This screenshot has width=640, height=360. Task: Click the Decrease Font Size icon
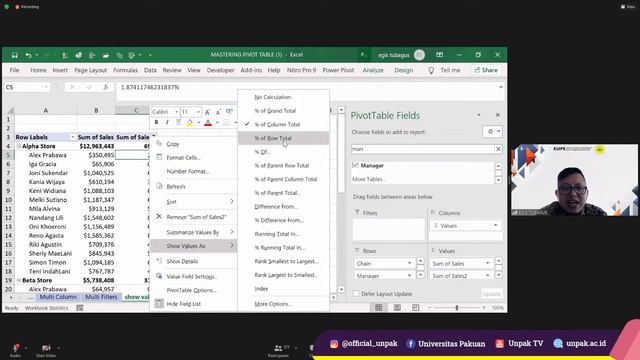218,112
